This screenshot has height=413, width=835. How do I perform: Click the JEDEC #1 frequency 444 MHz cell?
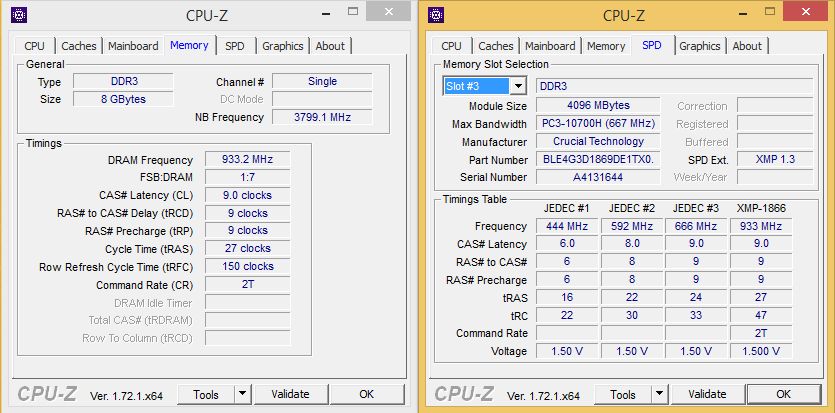567,226
